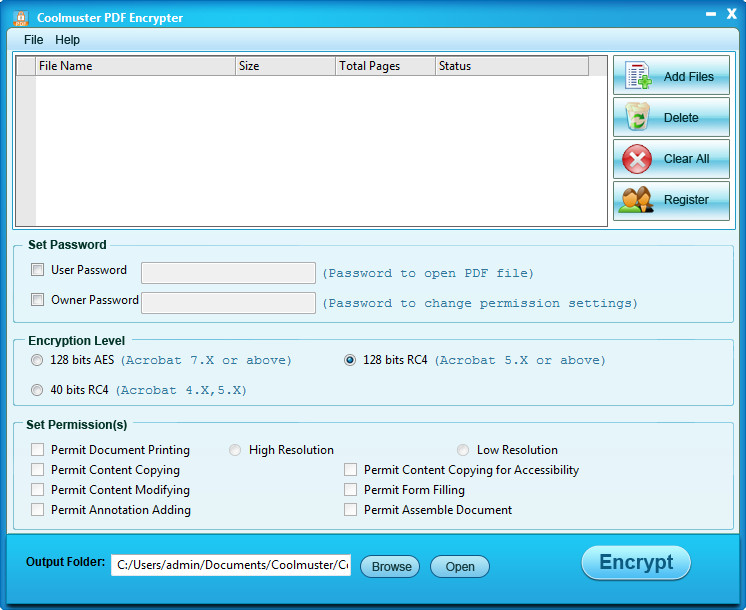The width and height of the screenshot is (746, 610).
Task: Click the Delete recycle bin icon
Action: coord(638,117)
